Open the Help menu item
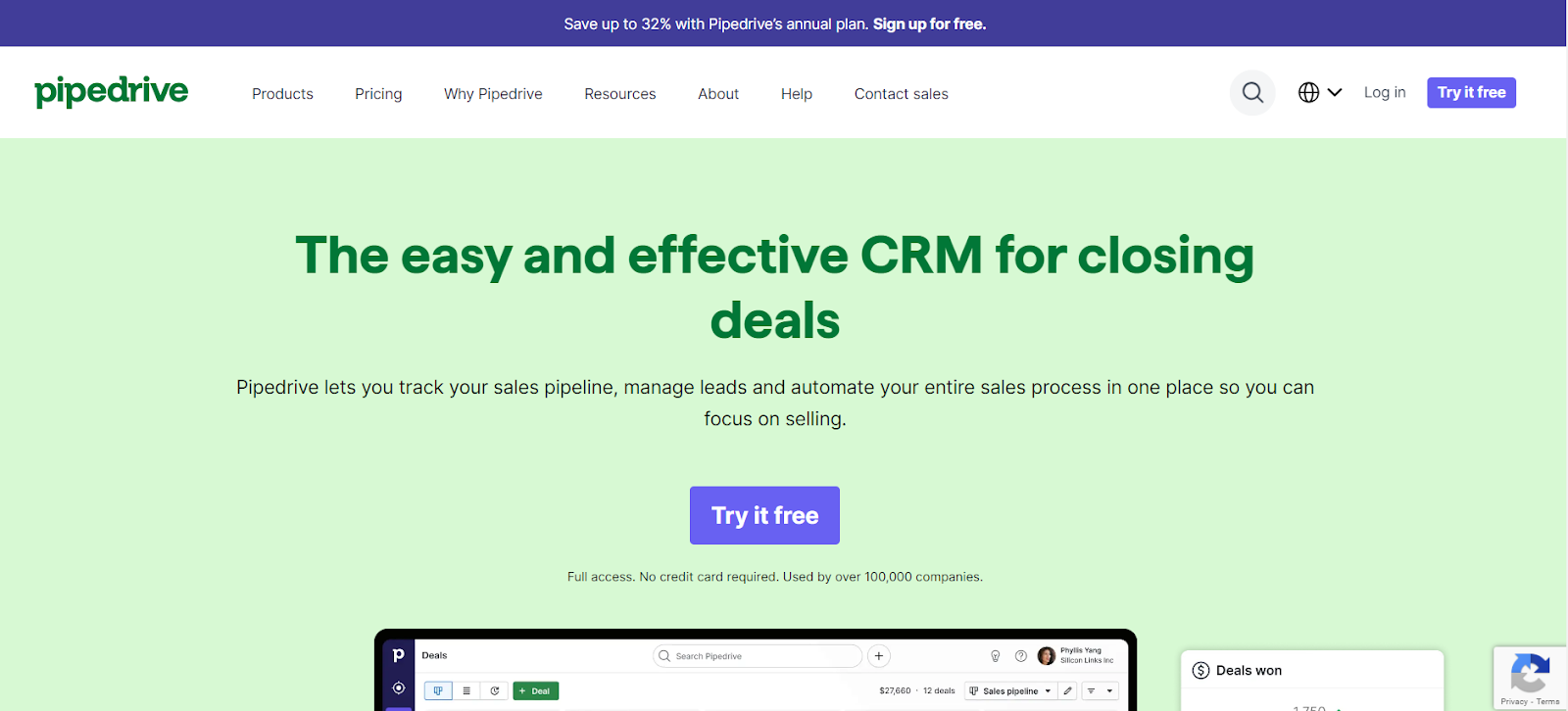The image size is (1568, 711). 797,94
